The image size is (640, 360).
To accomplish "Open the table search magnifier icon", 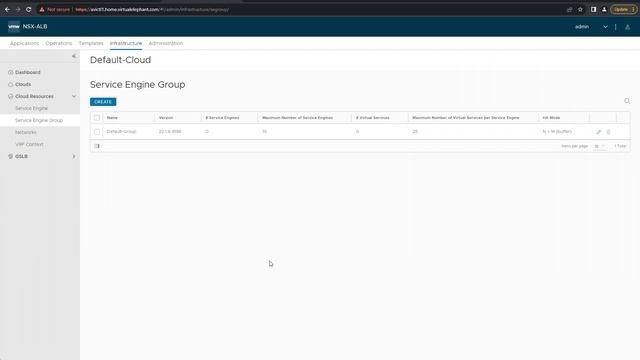I will (627, 101).
